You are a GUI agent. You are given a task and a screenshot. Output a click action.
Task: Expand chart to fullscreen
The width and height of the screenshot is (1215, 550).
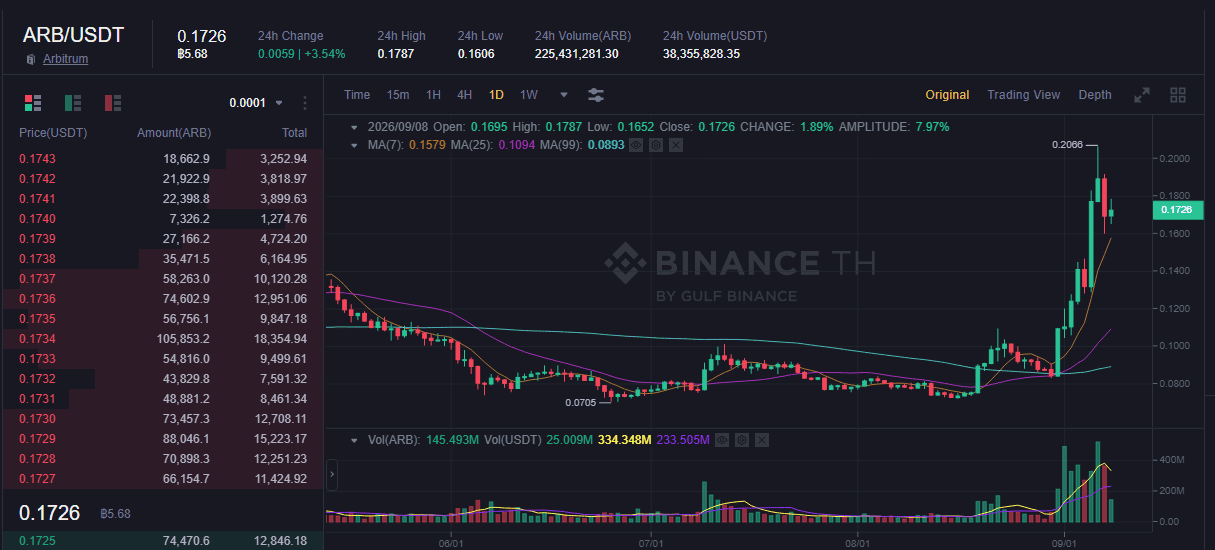click(x=1142, y=95)
